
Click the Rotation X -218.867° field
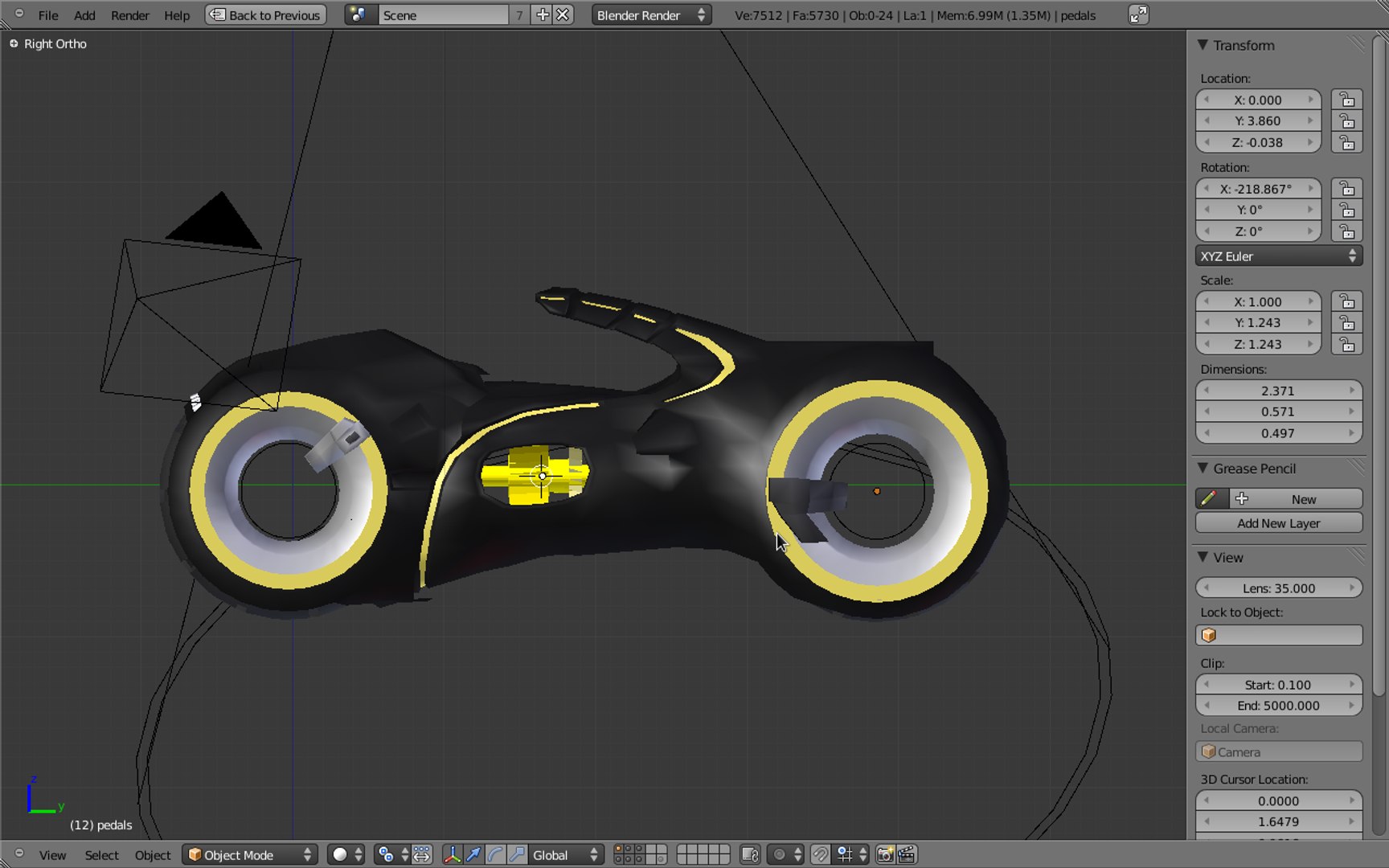click(1258, 189)
